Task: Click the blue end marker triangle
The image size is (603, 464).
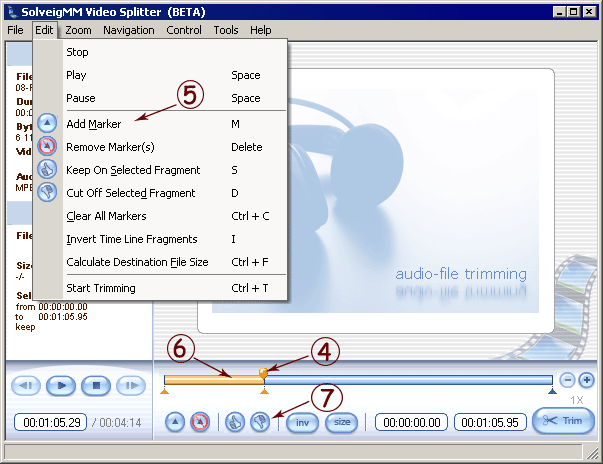Action: [x=553, y=391]
